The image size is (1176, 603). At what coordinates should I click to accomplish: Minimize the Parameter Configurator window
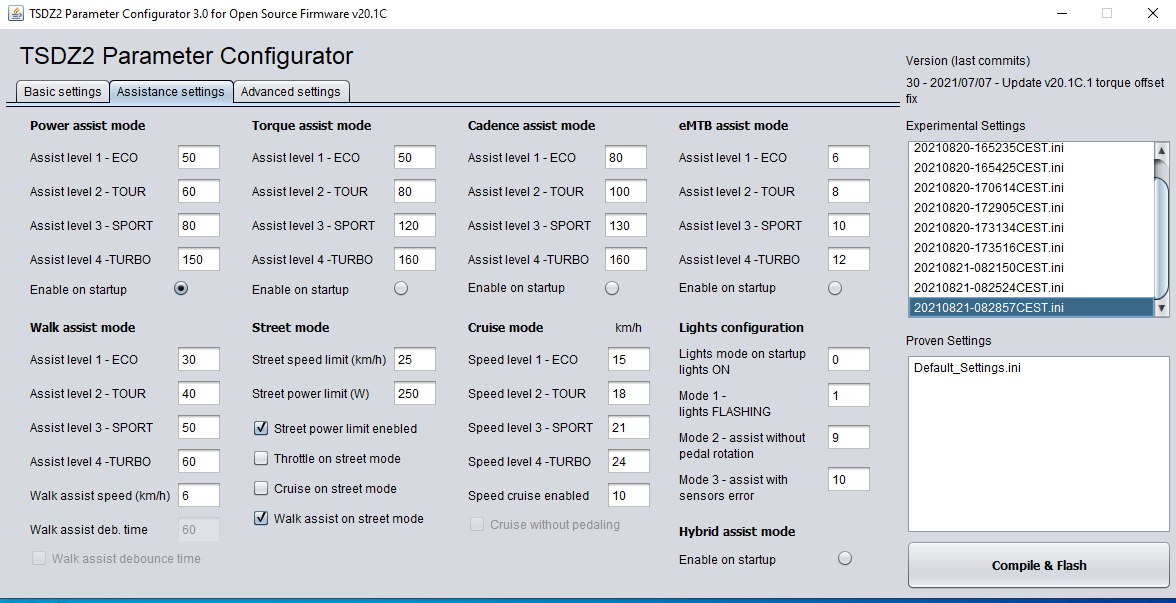pos(1062,14)
